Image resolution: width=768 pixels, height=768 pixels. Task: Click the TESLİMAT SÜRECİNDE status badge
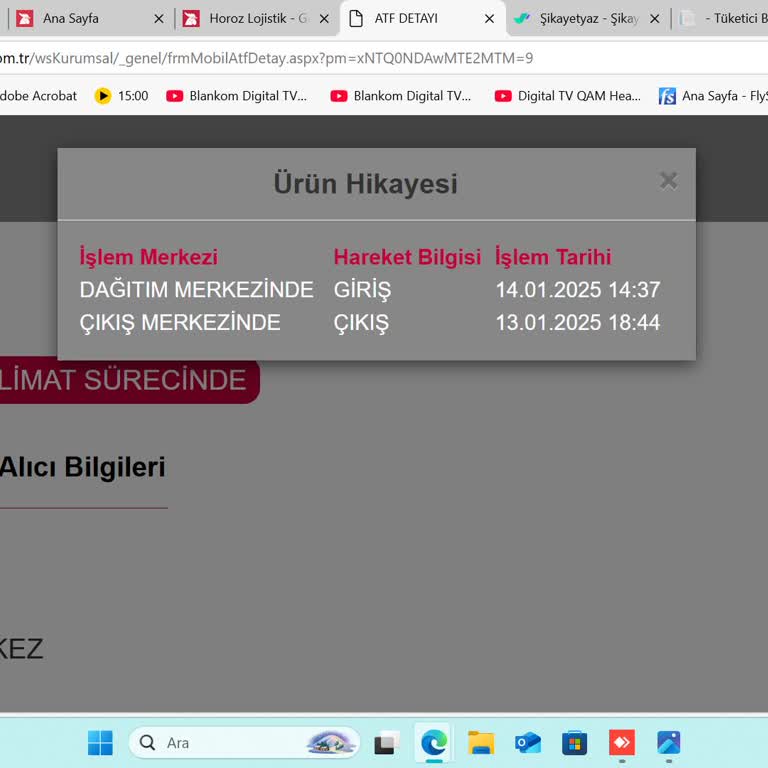(x=129, y=381)
